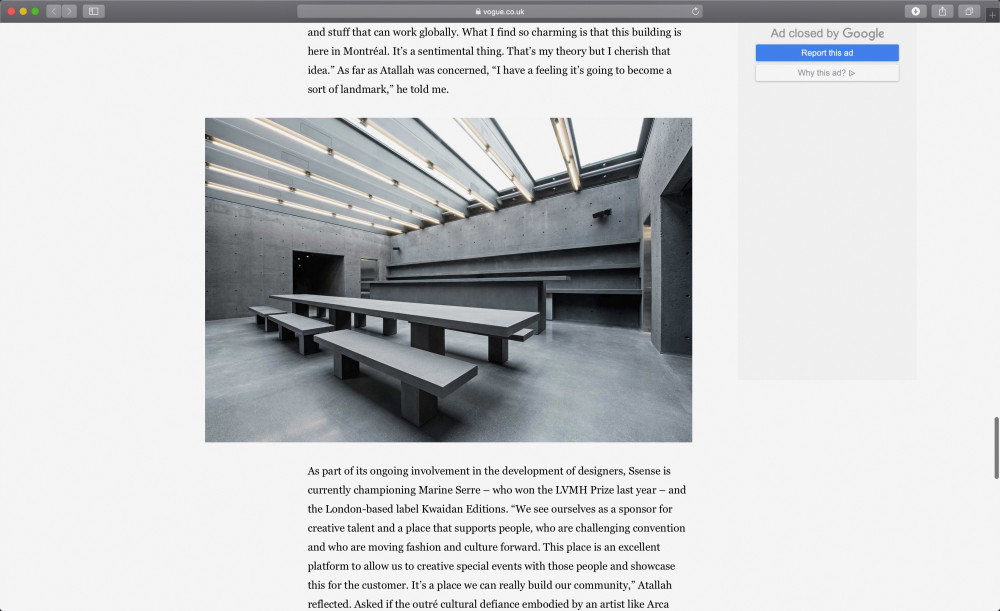Click paragraph about Marine Serre
Screen dimensions: 1000x611
[496, 537]
